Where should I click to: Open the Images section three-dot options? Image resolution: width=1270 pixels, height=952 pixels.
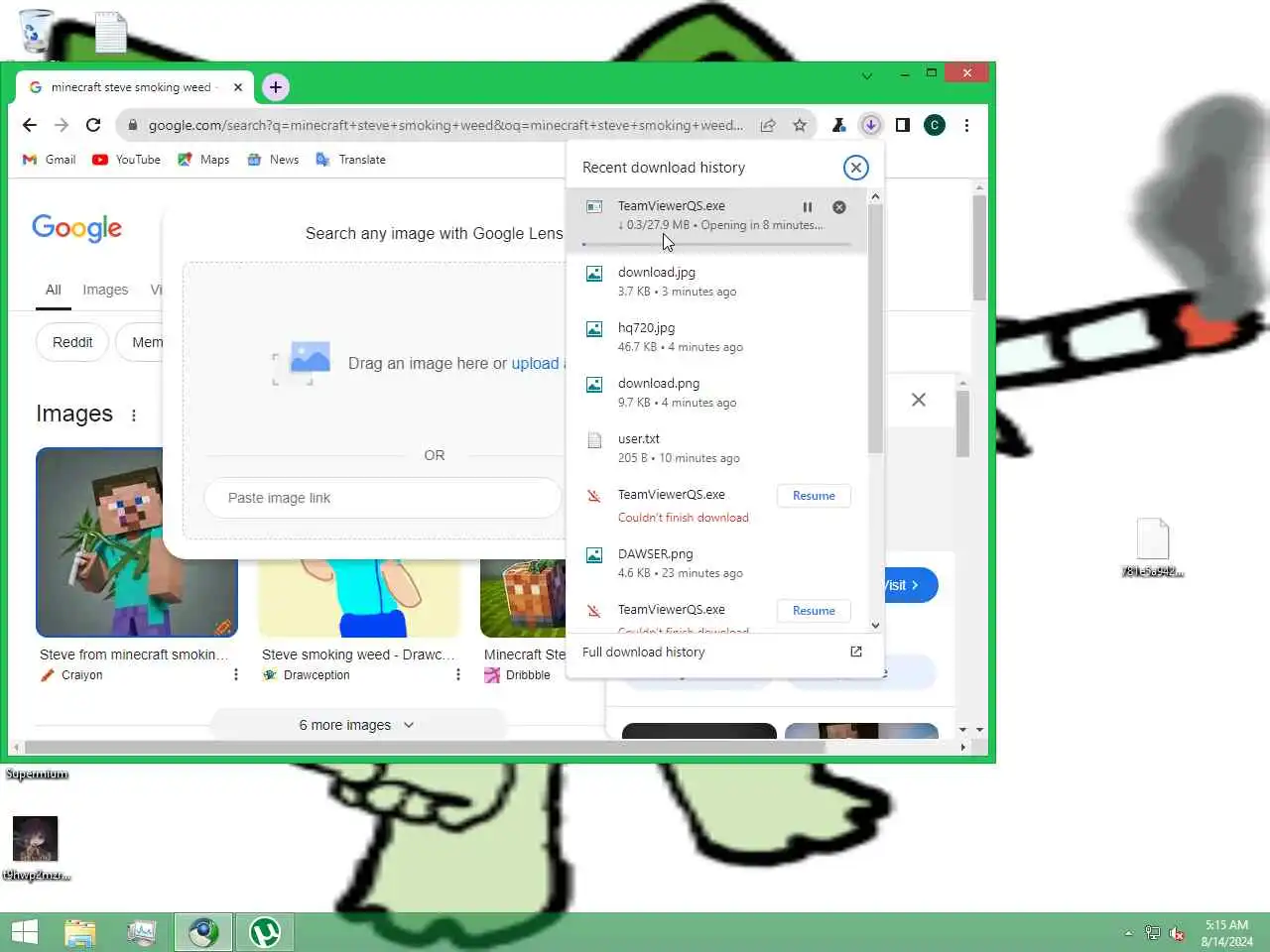coord(134,416)
